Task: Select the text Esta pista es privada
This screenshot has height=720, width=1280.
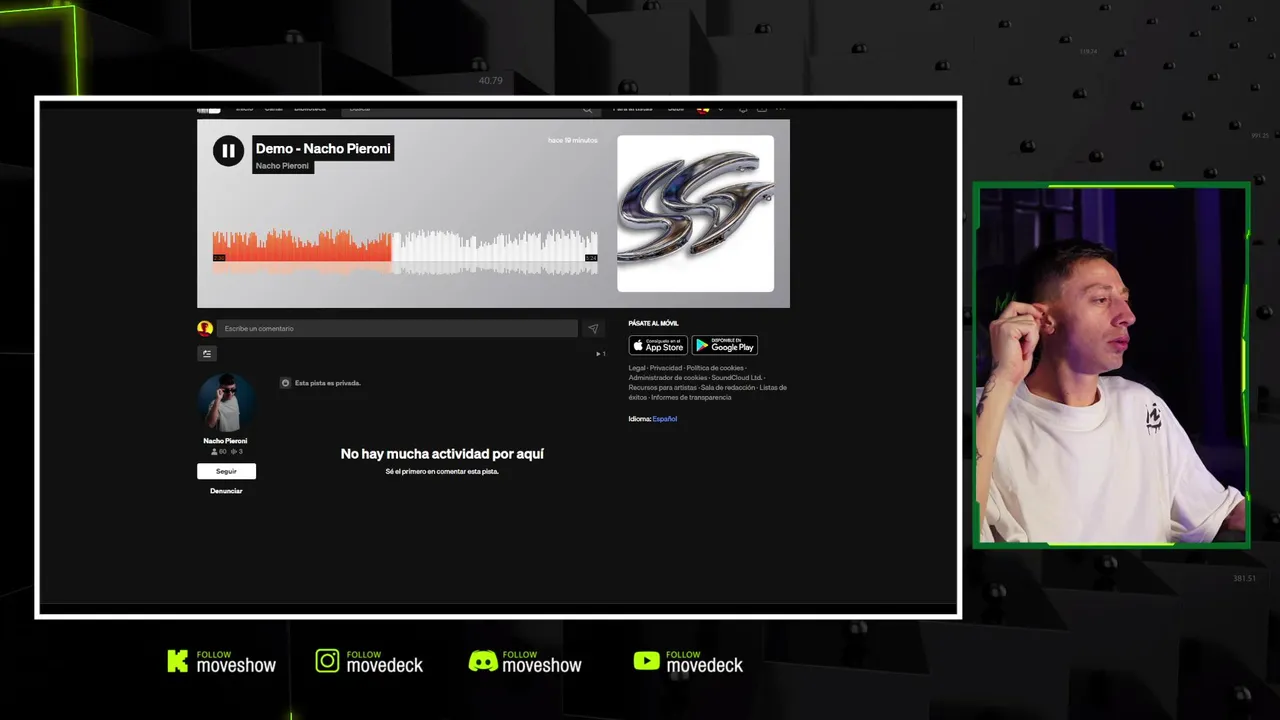Action: point(327,383)
